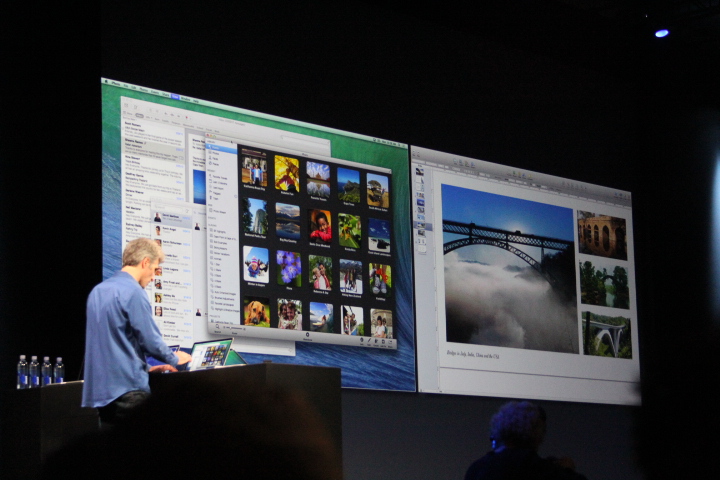Click the Share icon in iPhoto toolbar
This screenshot has height=480, width=720.
pos(390,343)
